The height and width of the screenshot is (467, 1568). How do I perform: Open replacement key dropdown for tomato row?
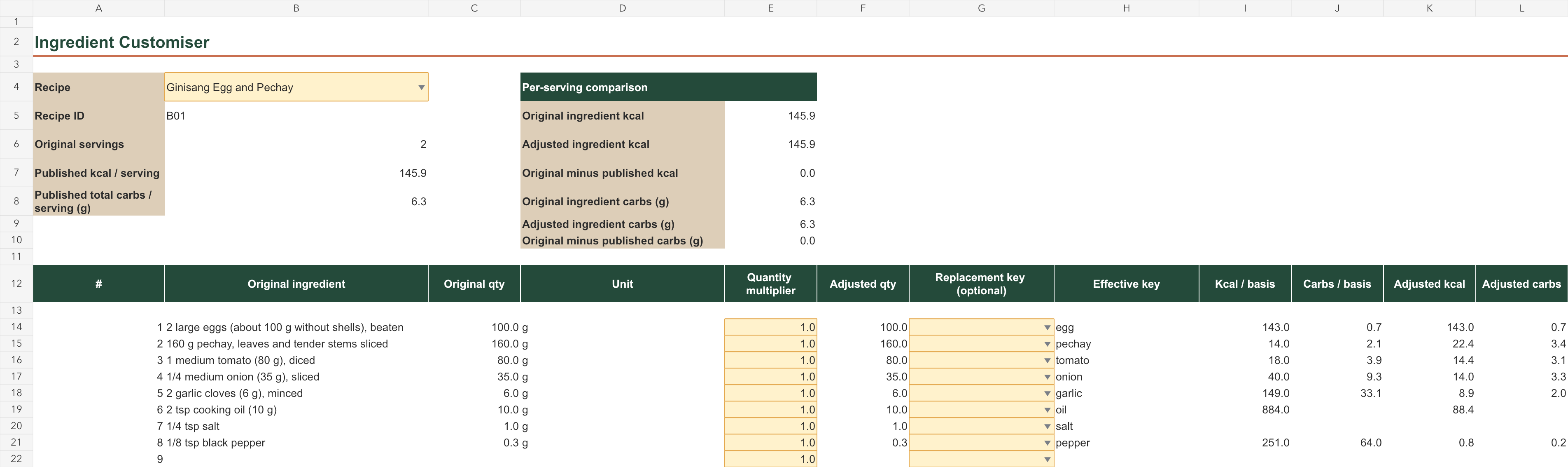tap(1047, 360)
